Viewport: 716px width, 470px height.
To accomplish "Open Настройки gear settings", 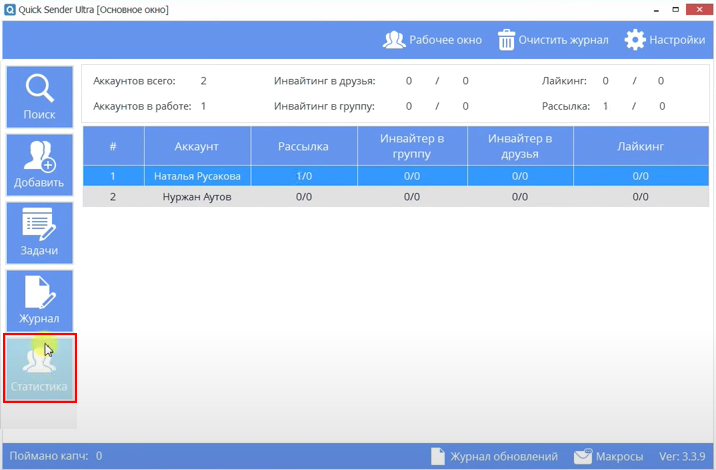I will tap(635, 40).
